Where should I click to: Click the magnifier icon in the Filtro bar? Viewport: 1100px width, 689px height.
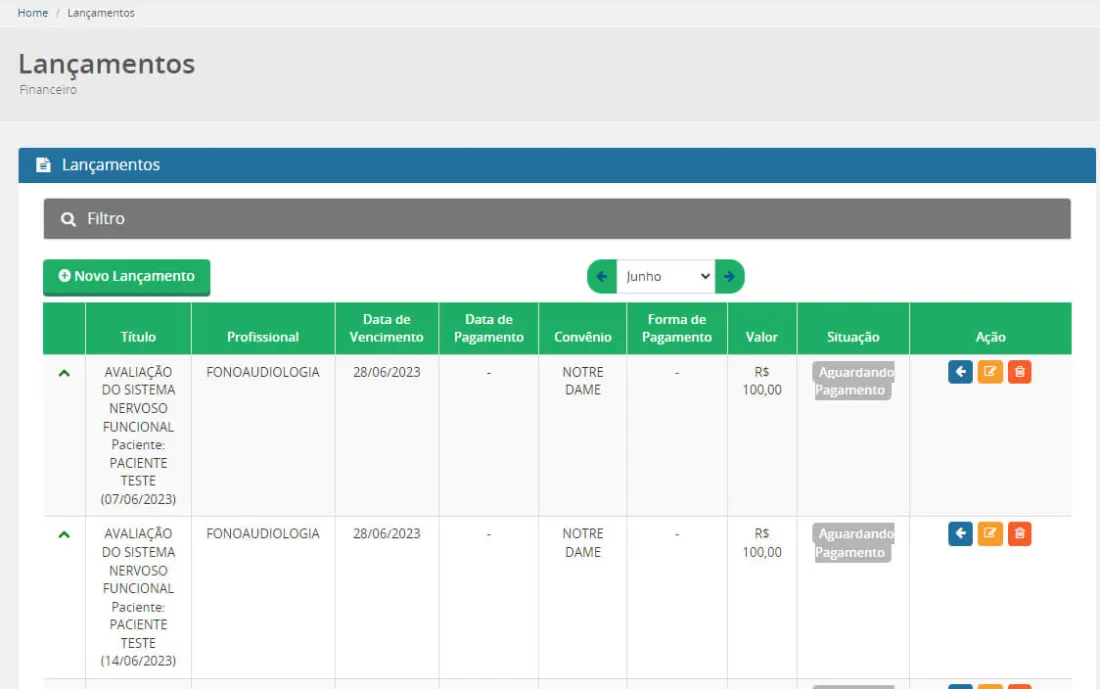[68, 220]
